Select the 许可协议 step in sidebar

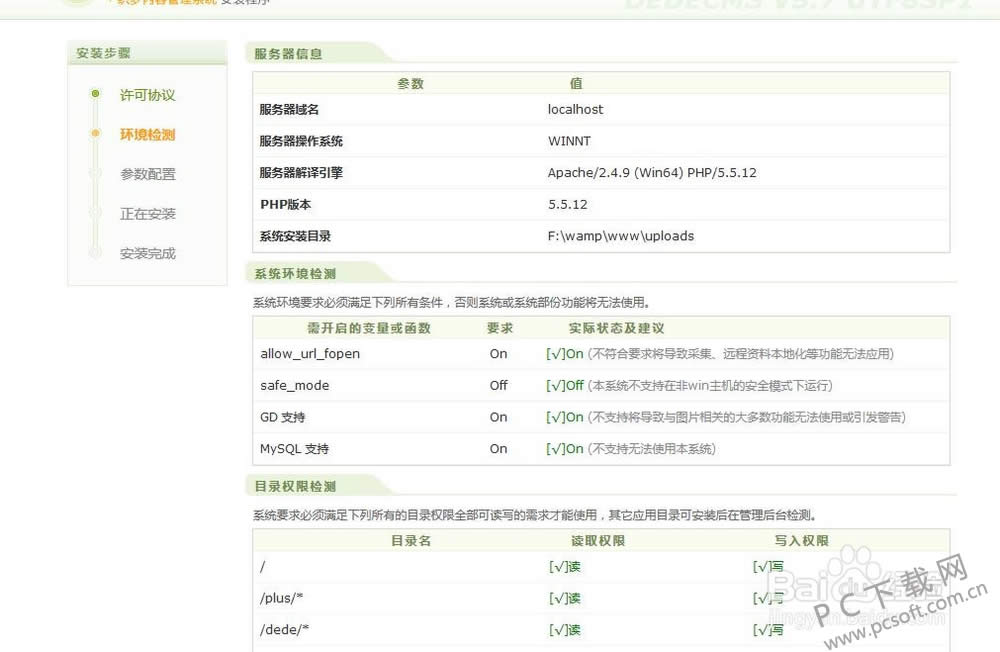click(x=147, y=95)
